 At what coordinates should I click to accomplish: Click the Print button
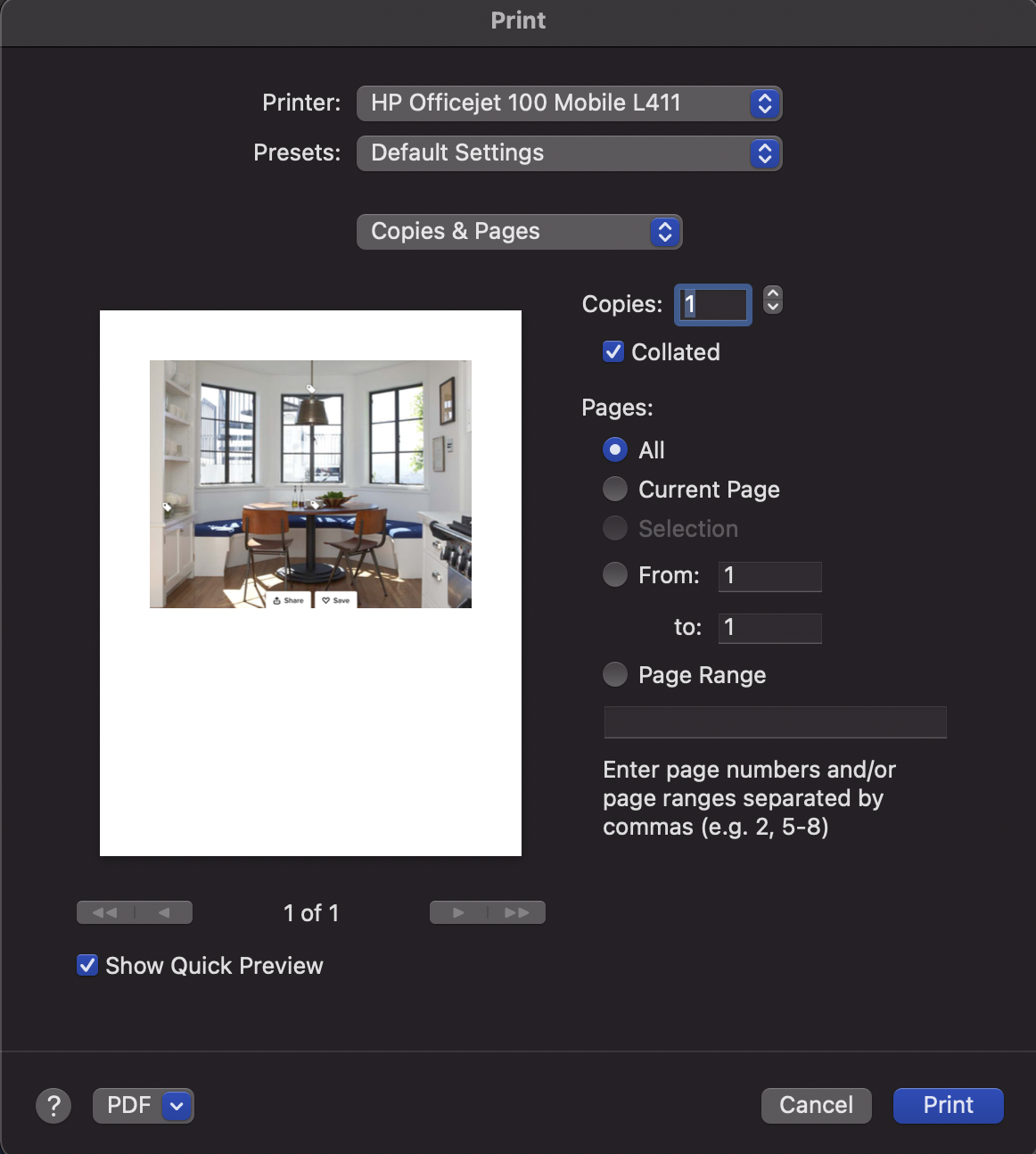click(948, 1105)
